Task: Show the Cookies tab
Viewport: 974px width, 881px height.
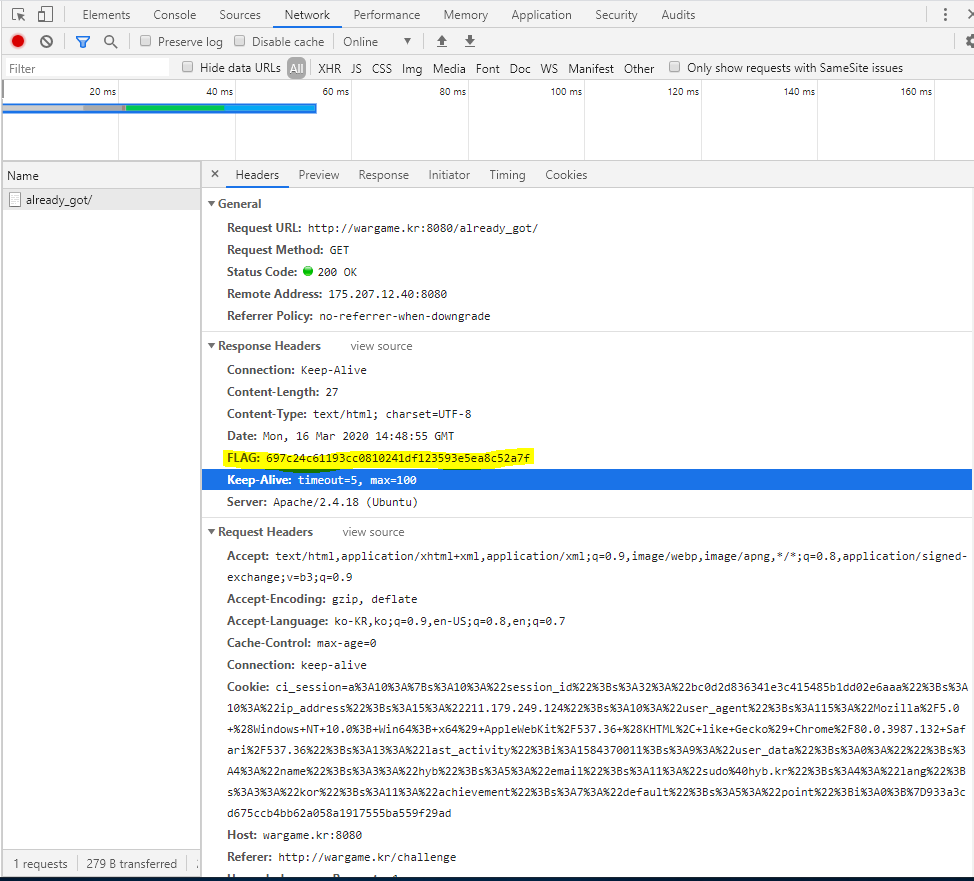Action: (x=566, y=175)
